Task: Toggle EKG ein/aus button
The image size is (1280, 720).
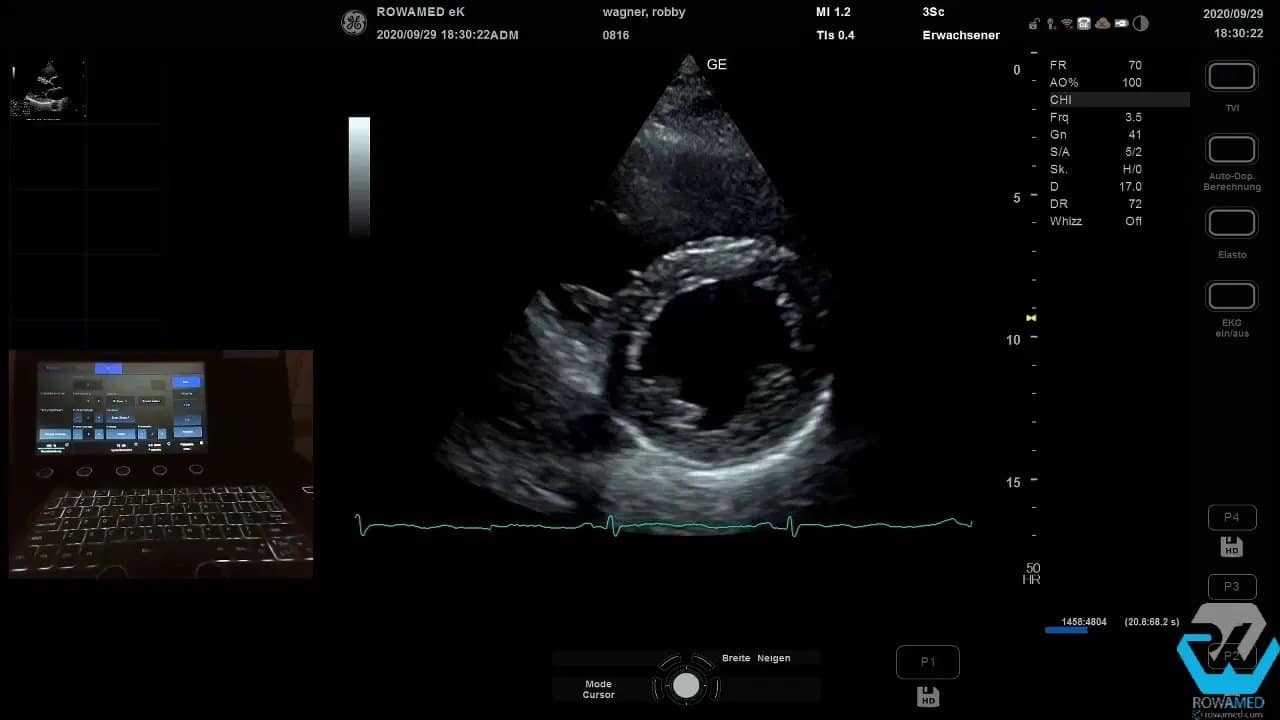Action: [x=1232, y=297]
